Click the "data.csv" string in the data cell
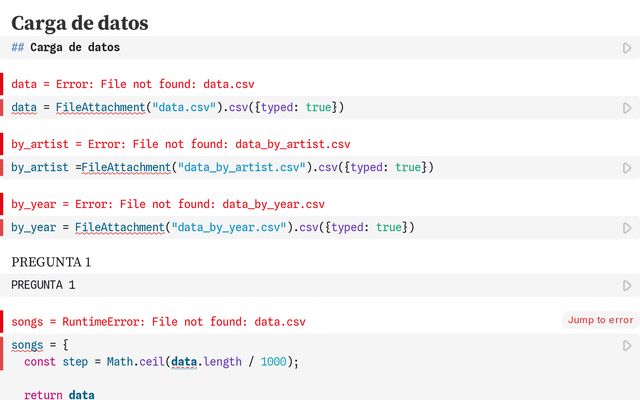 click(x=184, y=107)
